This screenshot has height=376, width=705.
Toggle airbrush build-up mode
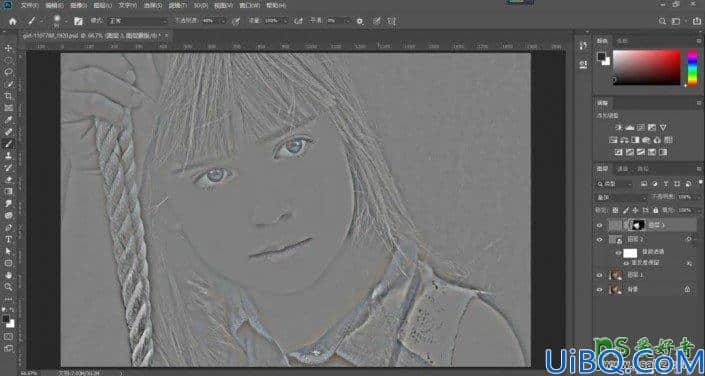tap(298, 21)
